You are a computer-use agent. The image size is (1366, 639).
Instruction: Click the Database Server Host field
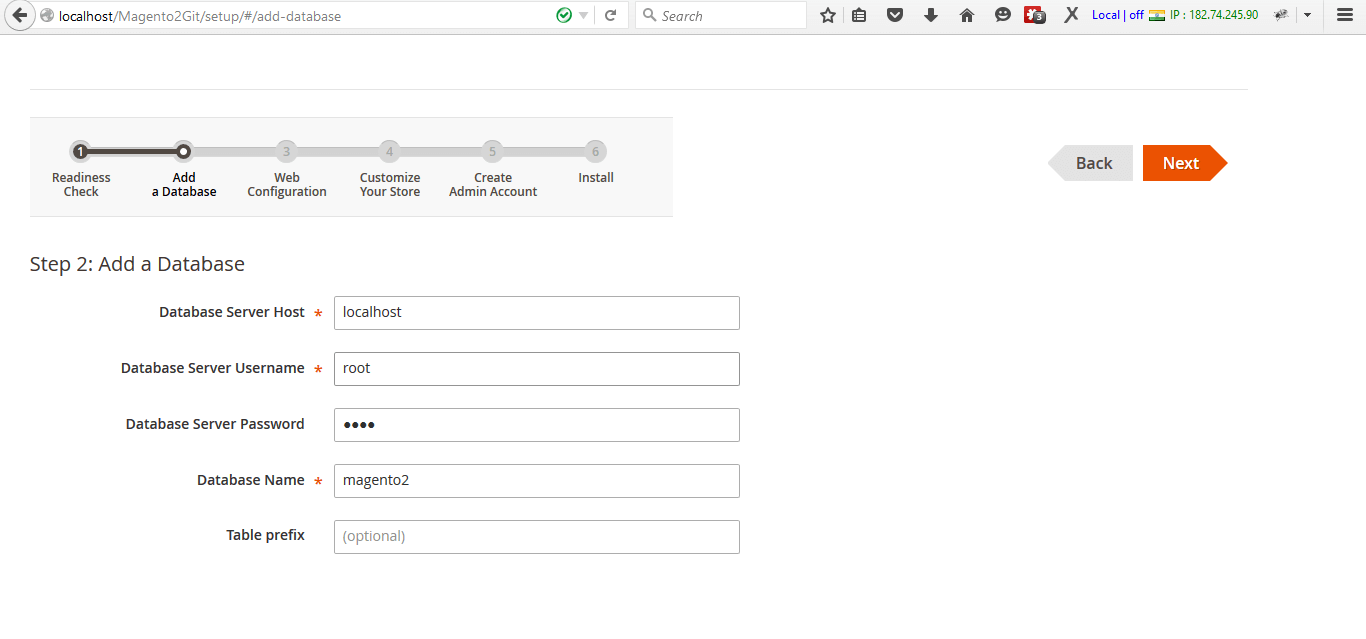tap(536, 312)
